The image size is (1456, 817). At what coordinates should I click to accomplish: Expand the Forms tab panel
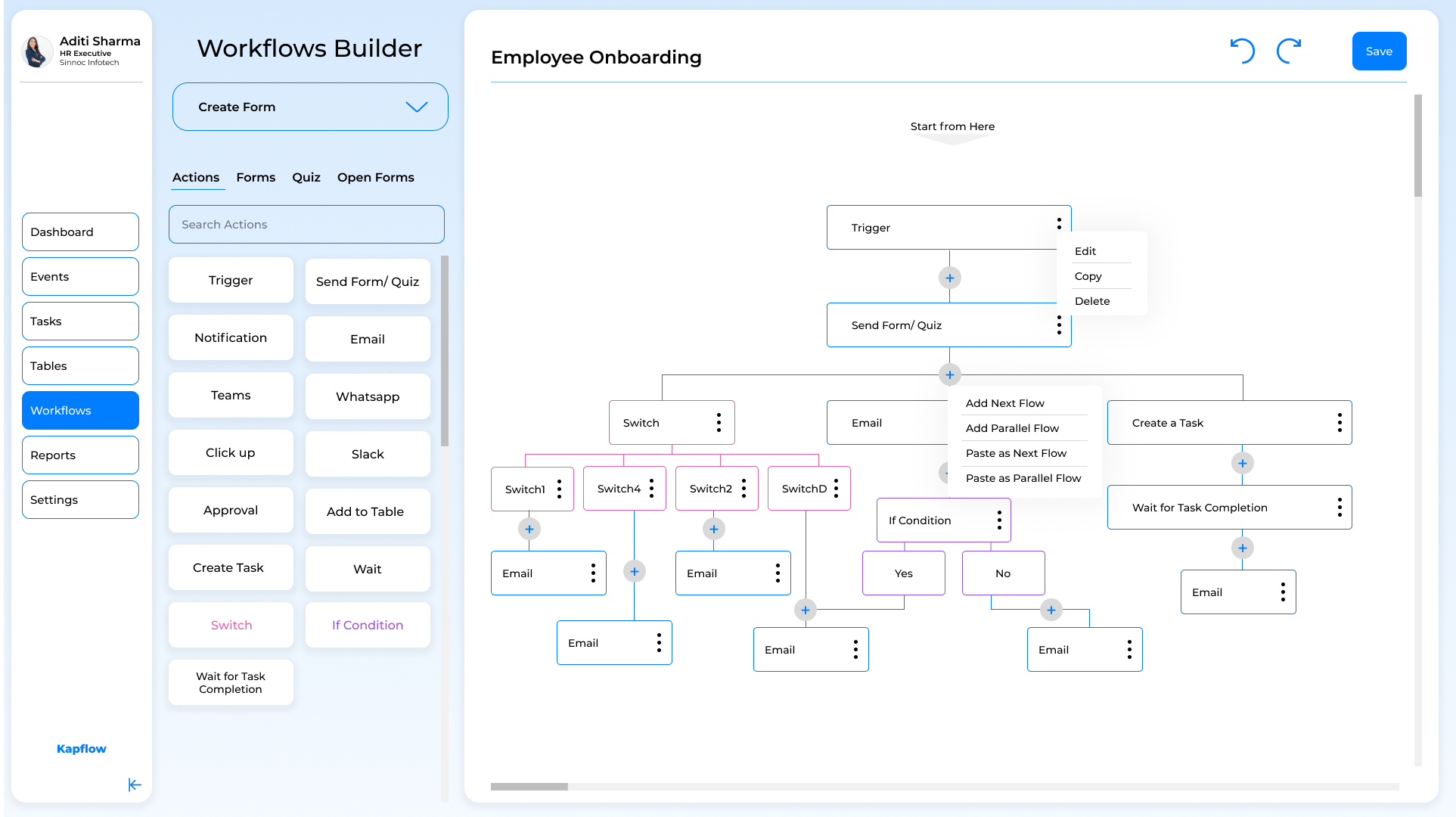point(255,177)
